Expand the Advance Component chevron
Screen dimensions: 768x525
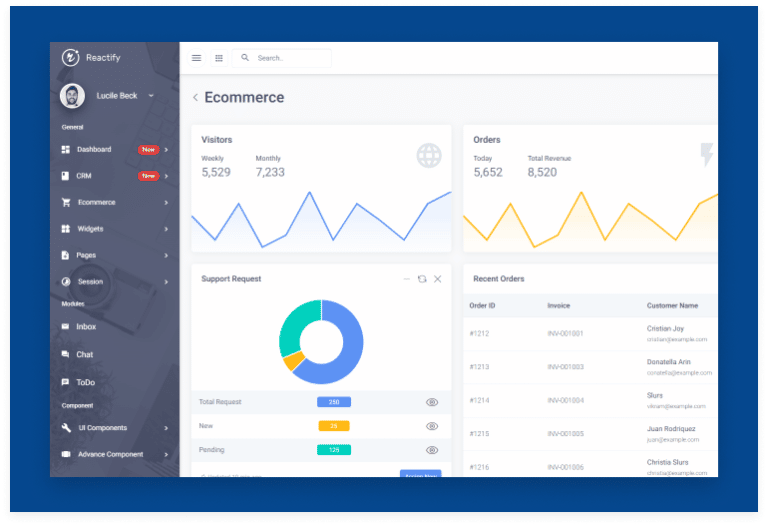click(167, 454)
